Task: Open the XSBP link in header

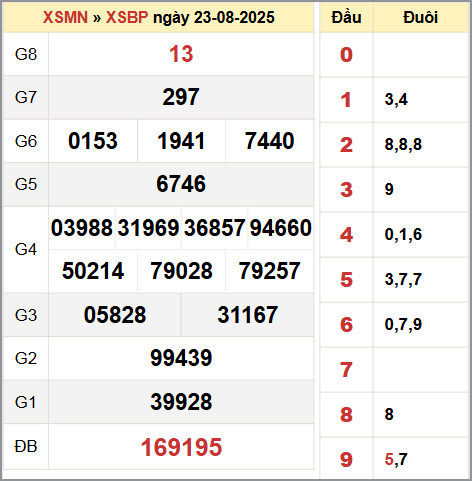Action: tap(127, 17)
